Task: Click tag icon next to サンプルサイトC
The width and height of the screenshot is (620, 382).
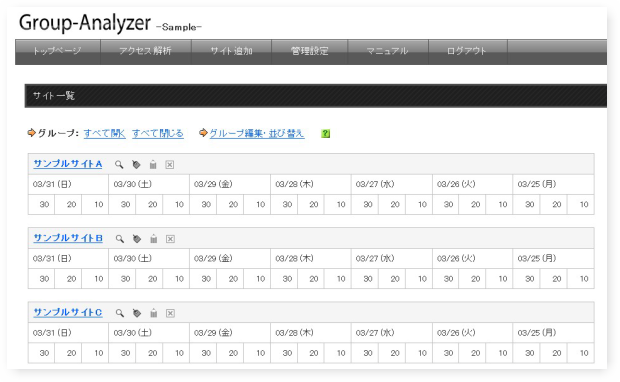Action: tap(137, 313)
